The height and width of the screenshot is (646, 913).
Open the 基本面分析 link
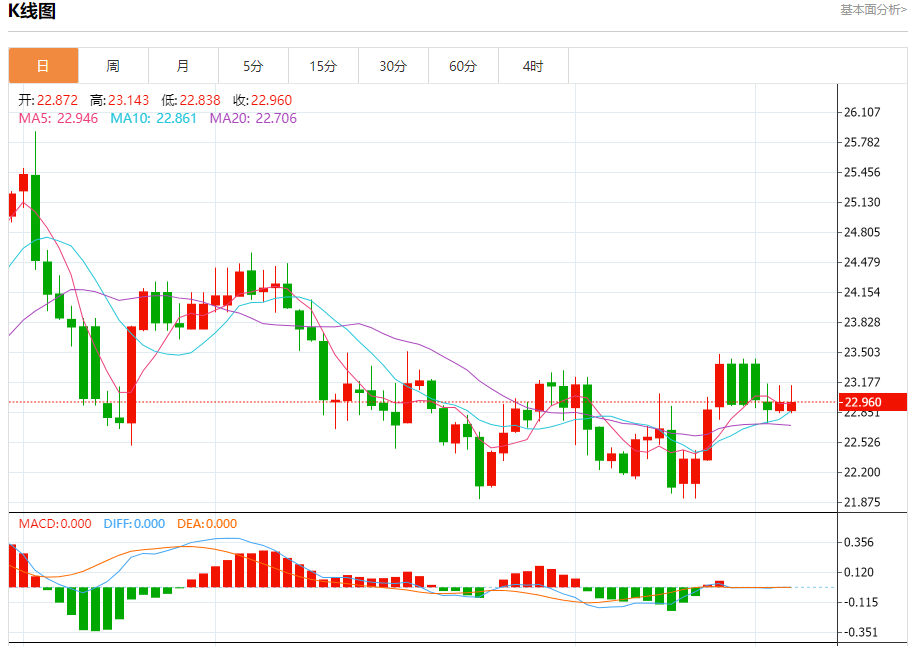[x=873, y=10]
